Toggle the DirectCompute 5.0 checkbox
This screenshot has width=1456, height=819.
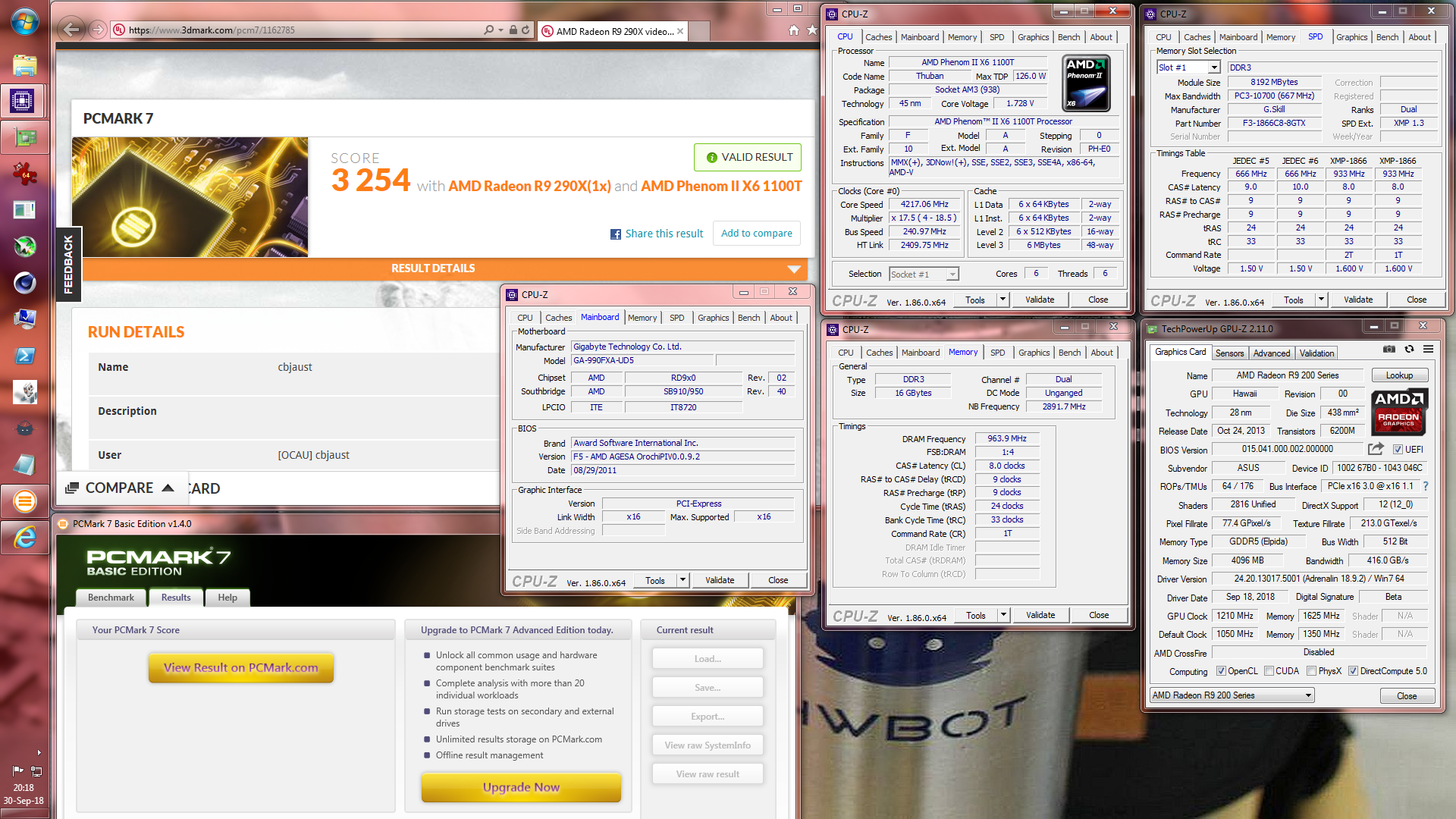[x=1353, y=671]
